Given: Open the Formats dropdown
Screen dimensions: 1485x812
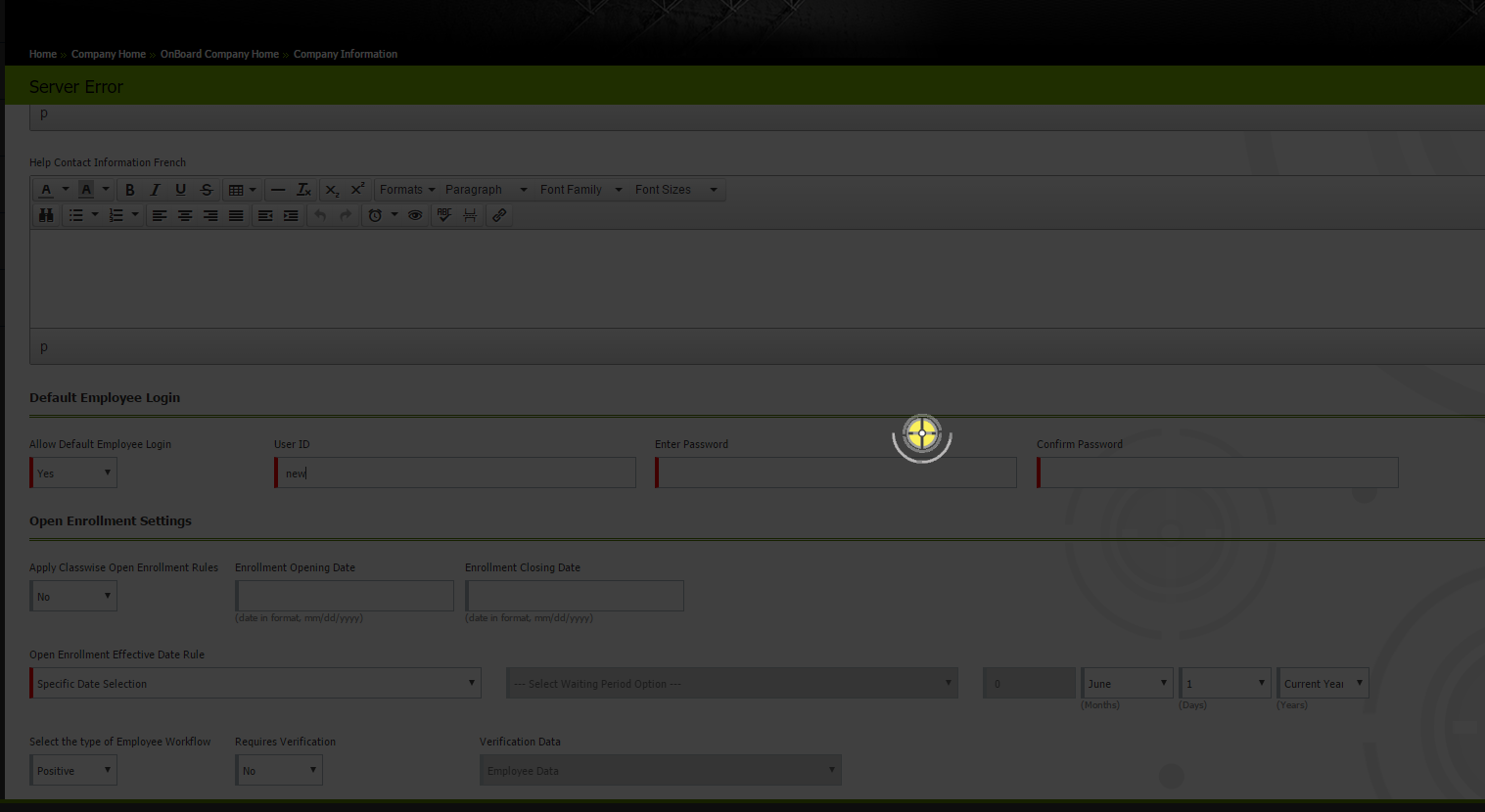Looking at the screenshot, I should pos(407,190).
